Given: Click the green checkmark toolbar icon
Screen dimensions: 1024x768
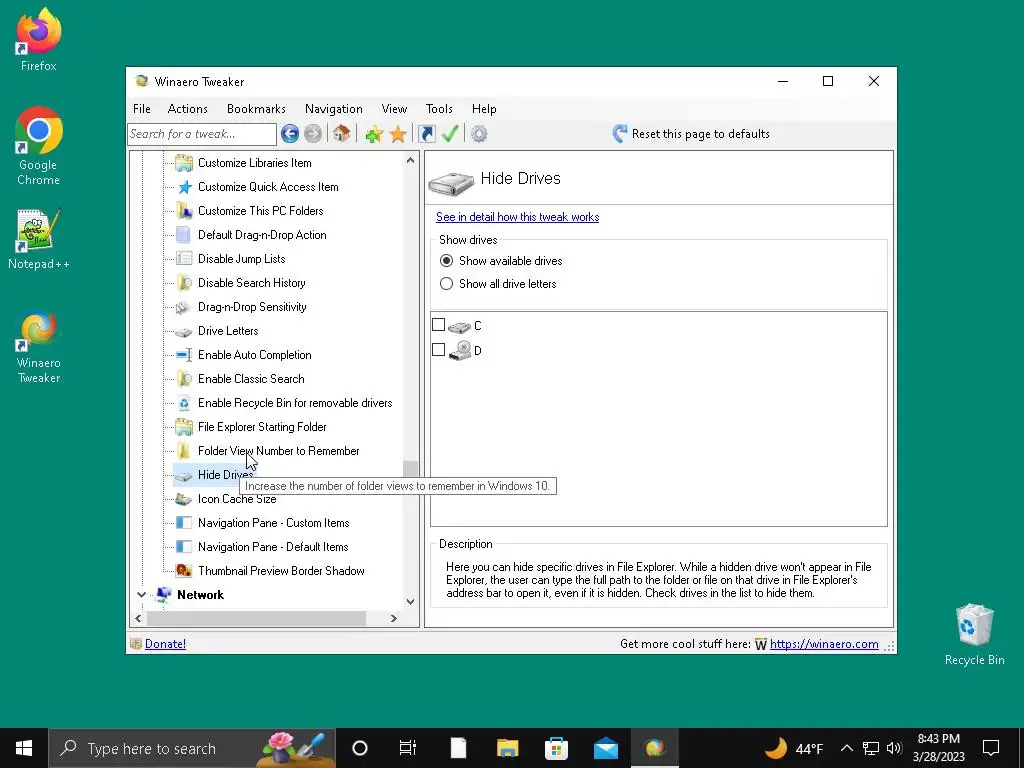Looking at the screenshot, I should point(450,134).
